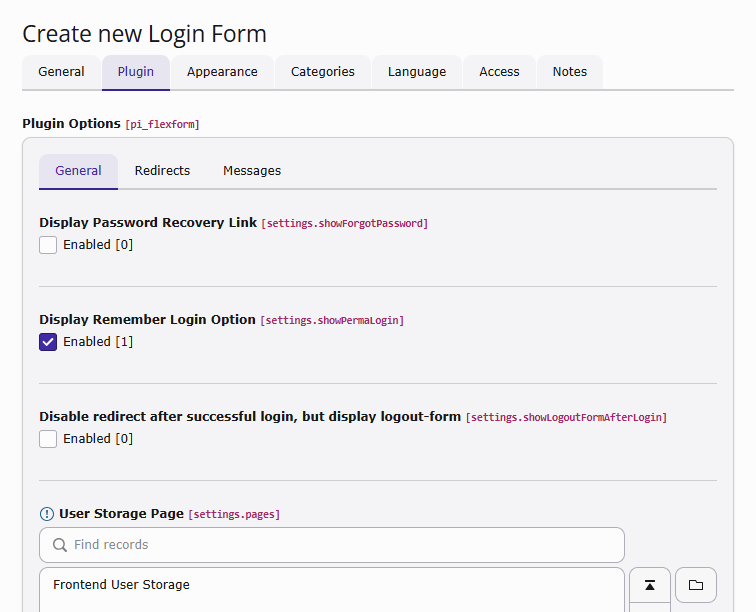The image size is (756, 612).
Task: Click the [settings.showPermaLogin] field name
Action: tap(332, 320)
